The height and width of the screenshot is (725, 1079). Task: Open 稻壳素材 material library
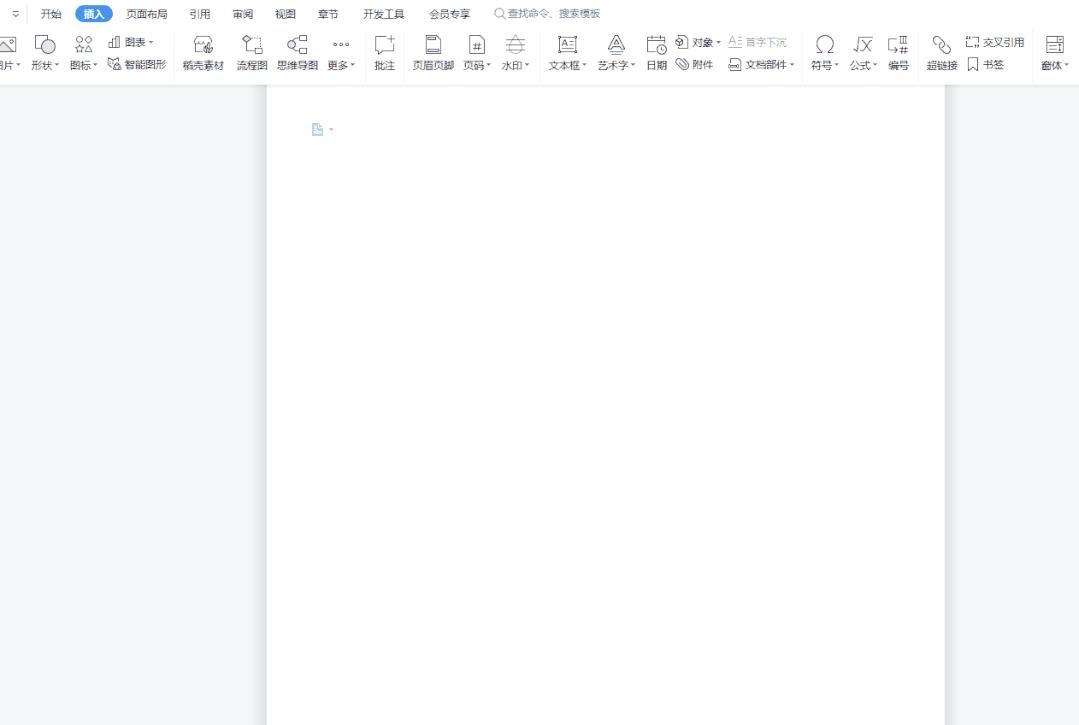click(203, 53)
